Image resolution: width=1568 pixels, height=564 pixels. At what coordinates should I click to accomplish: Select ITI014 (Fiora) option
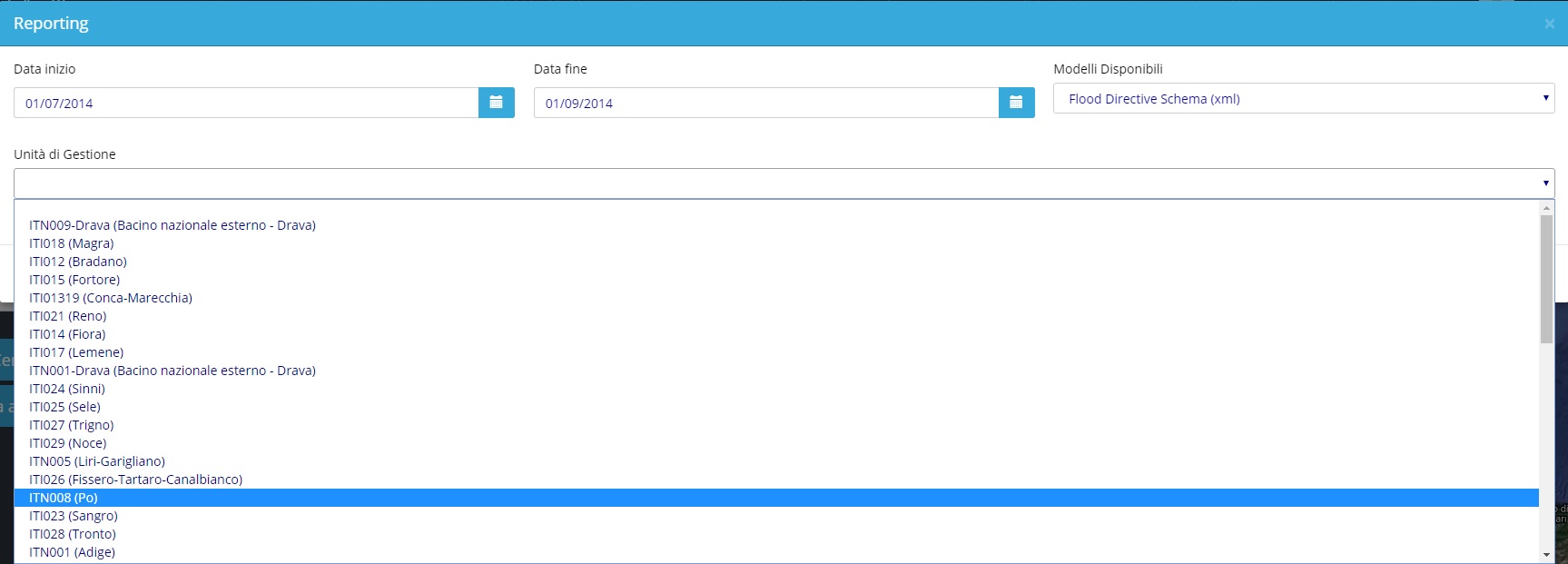pyautogui.click(x=776, y=334)
